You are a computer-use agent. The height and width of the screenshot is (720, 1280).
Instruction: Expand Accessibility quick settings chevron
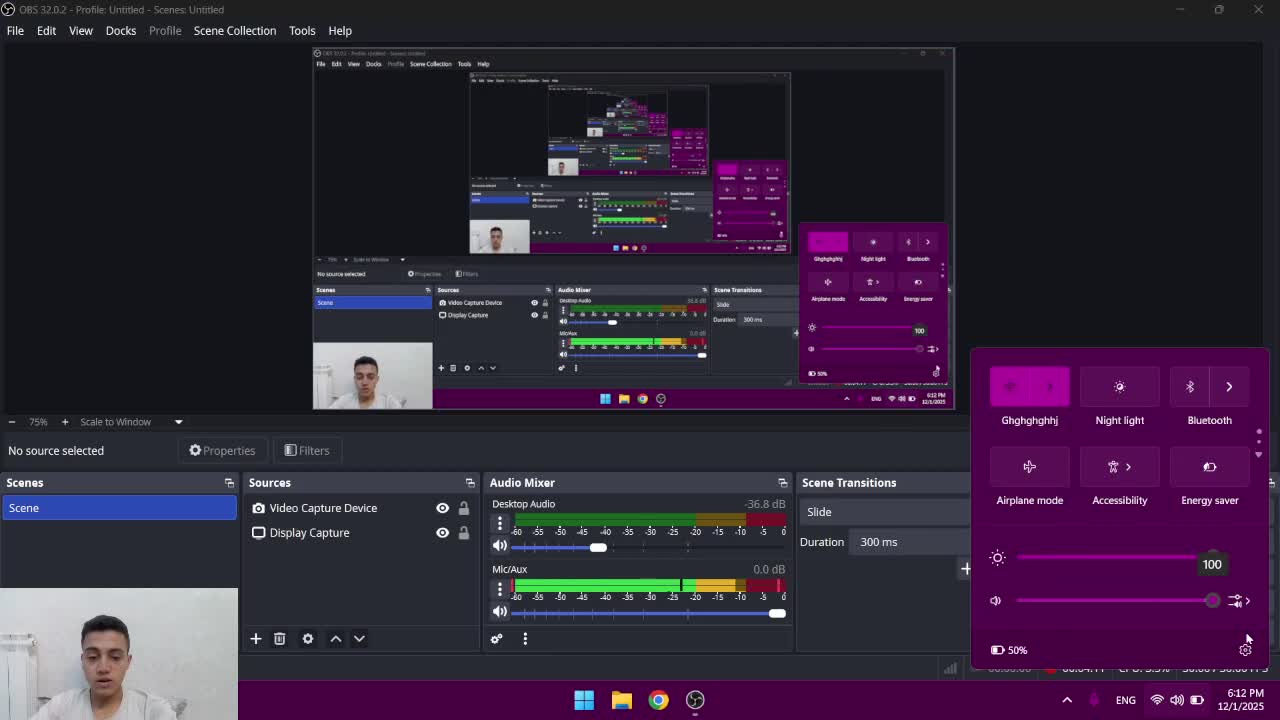pyautogui.click(x=1129, y=467)
